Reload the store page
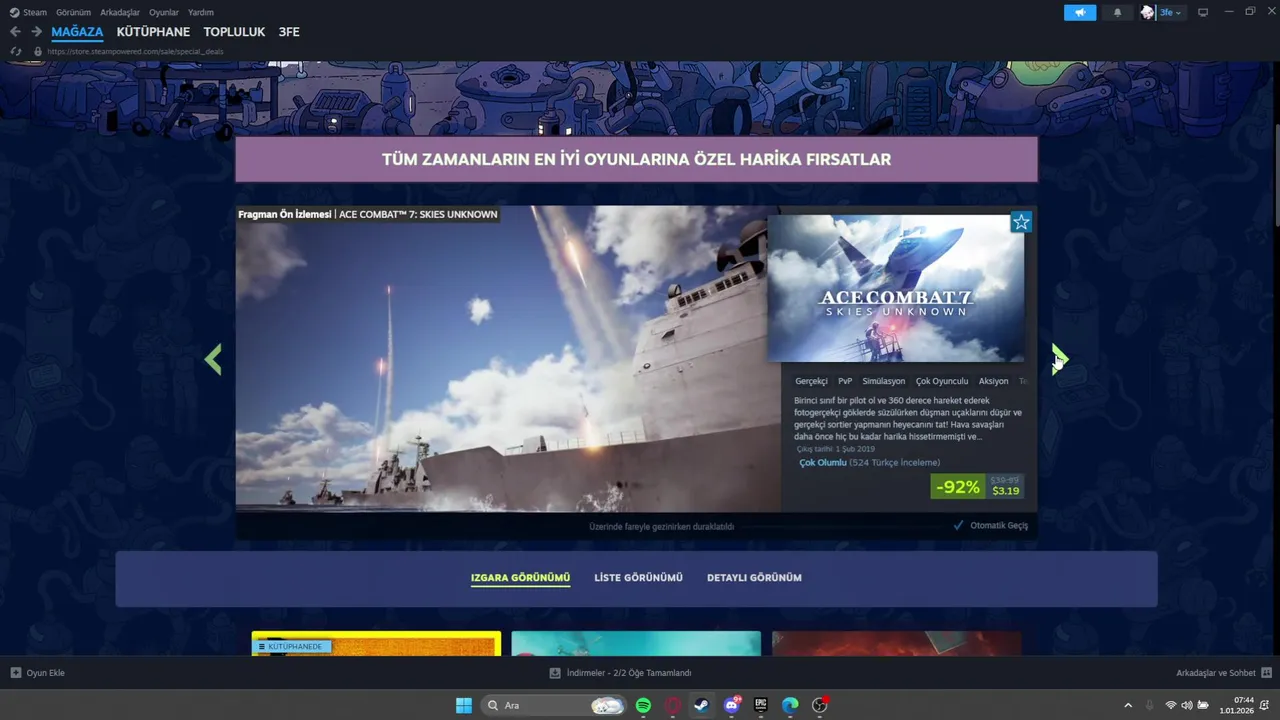This screenshot has width=1280, height=720. 15,51
